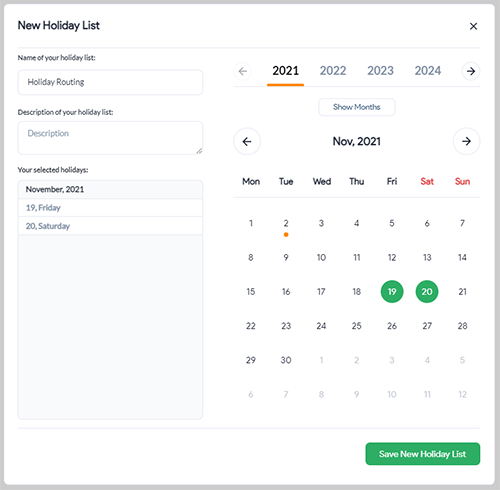500x490 pixels.
Task: Go to previous years with left arrow
Action: (243, 71)
